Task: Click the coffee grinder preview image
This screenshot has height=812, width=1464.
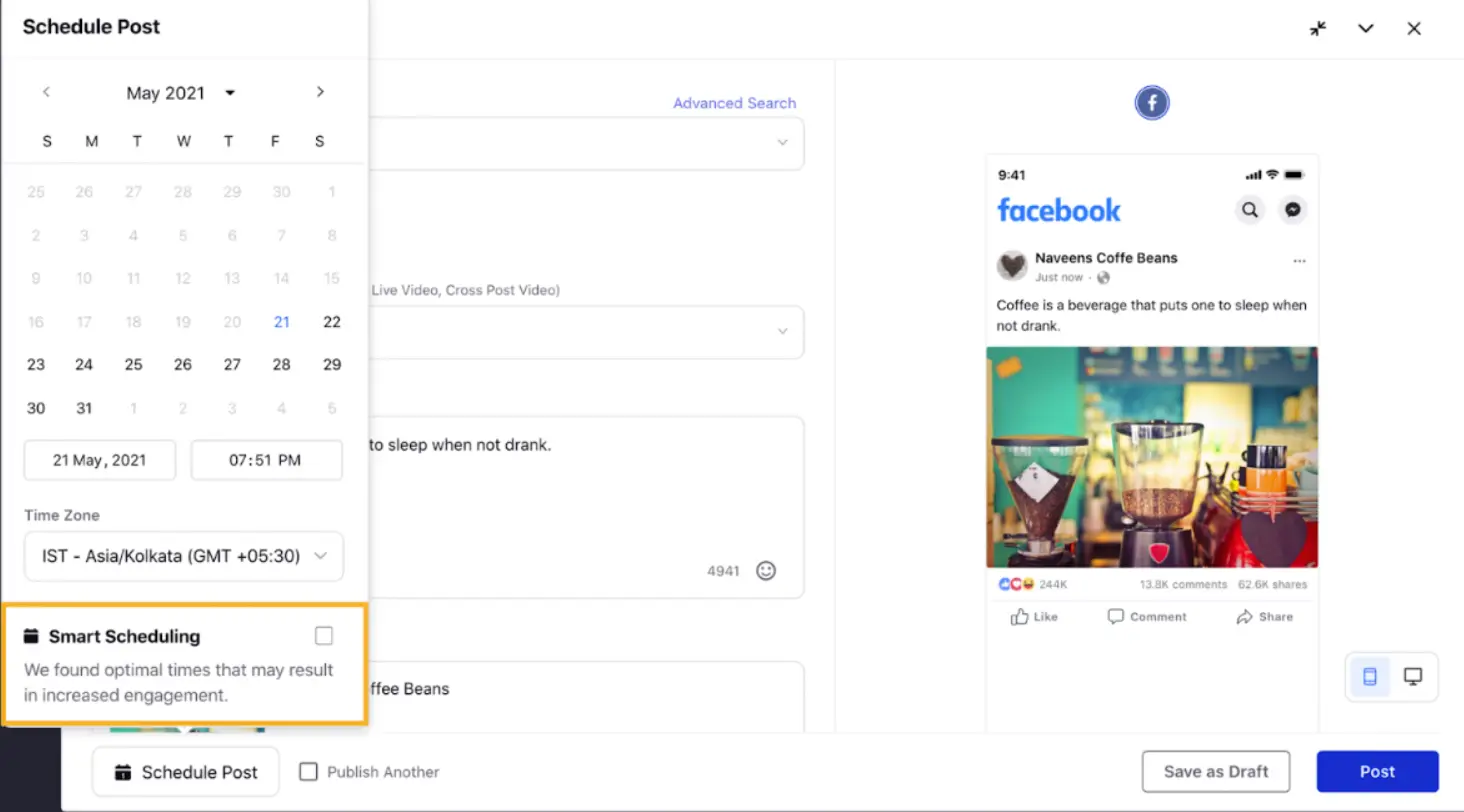Action: point(1152,457)
